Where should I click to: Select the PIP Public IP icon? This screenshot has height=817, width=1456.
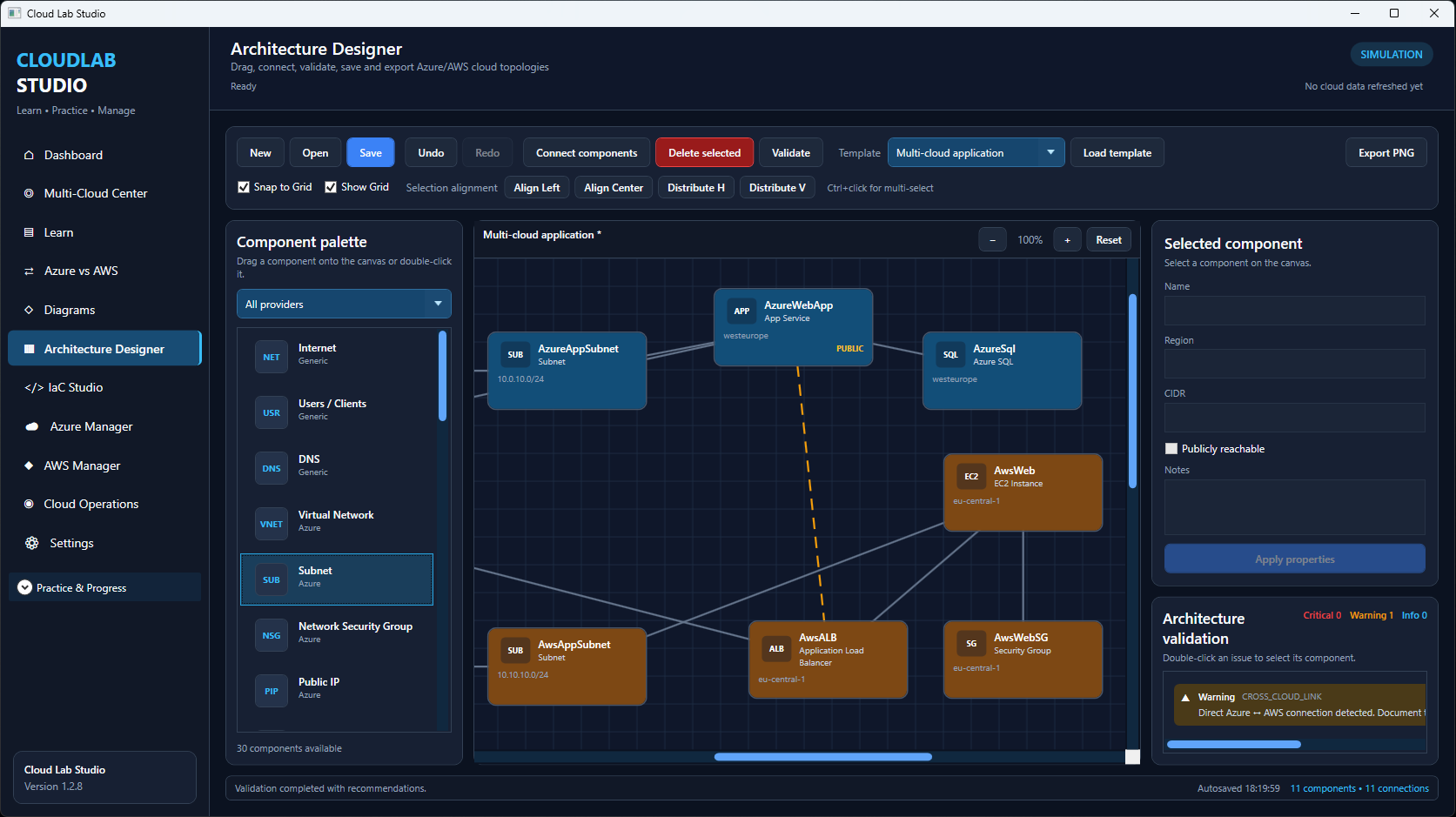pyautogui.click(x=272, y=691)
